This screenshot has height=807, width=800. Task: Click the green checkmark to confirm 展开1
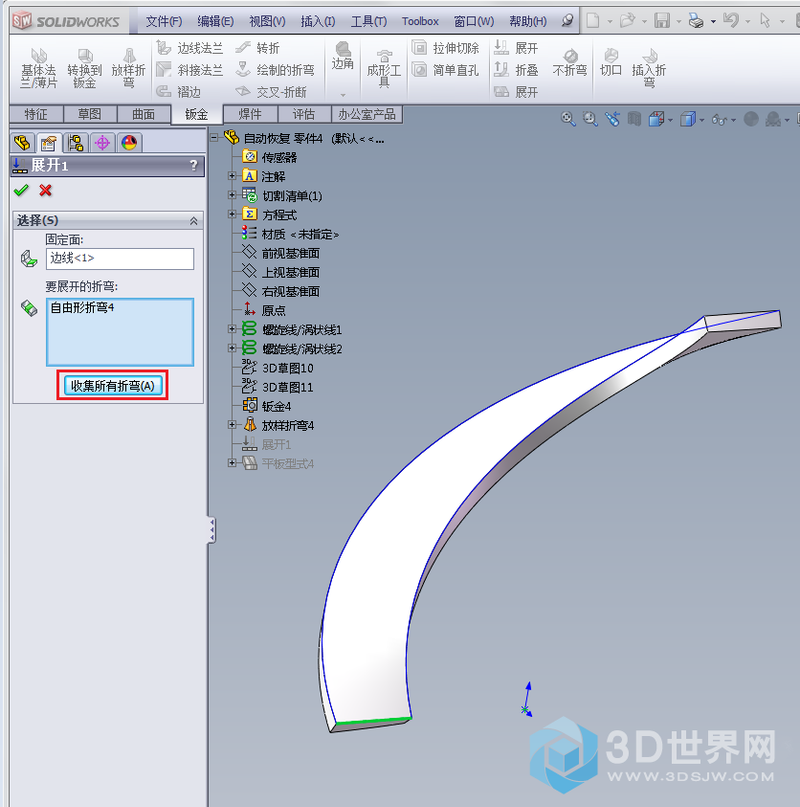pos(21,190)
